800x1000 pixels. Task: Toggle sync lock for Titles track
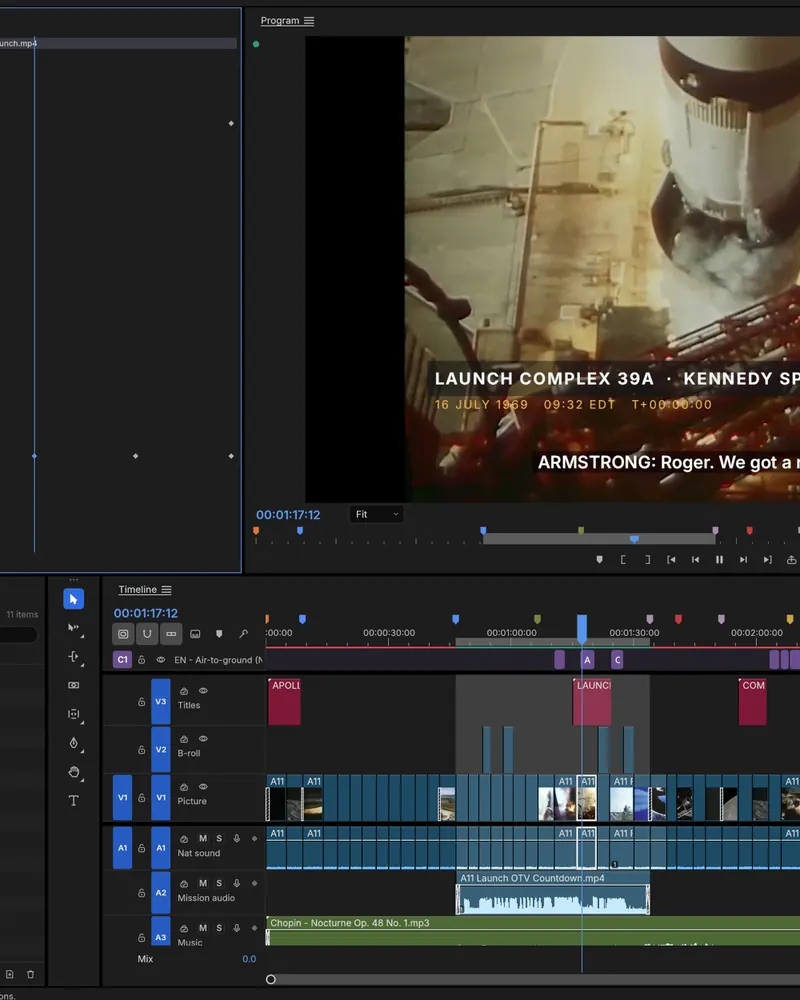(x=184, y=691)
